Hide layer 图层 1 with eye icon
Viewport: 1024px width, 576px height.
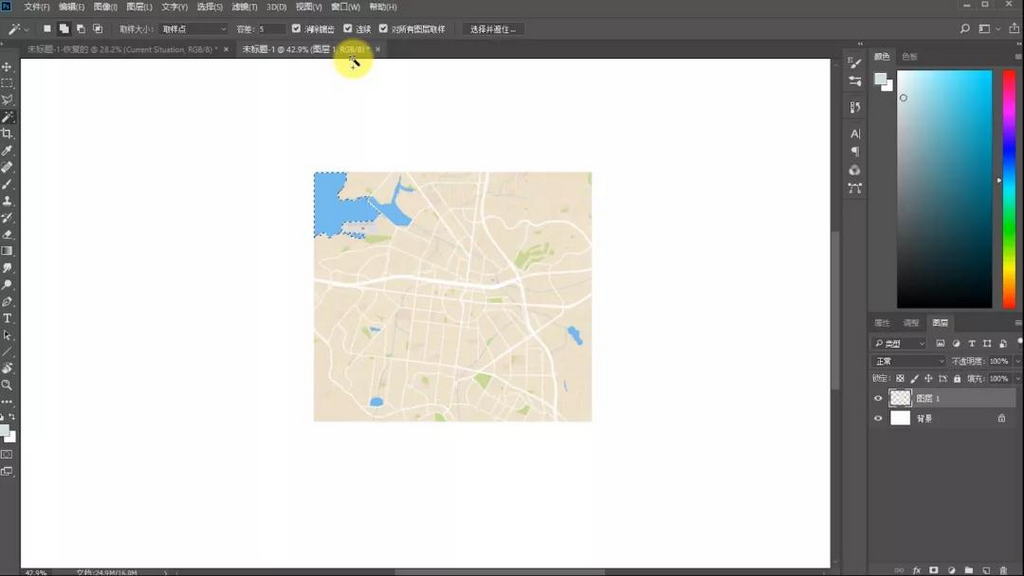(878, 398)
